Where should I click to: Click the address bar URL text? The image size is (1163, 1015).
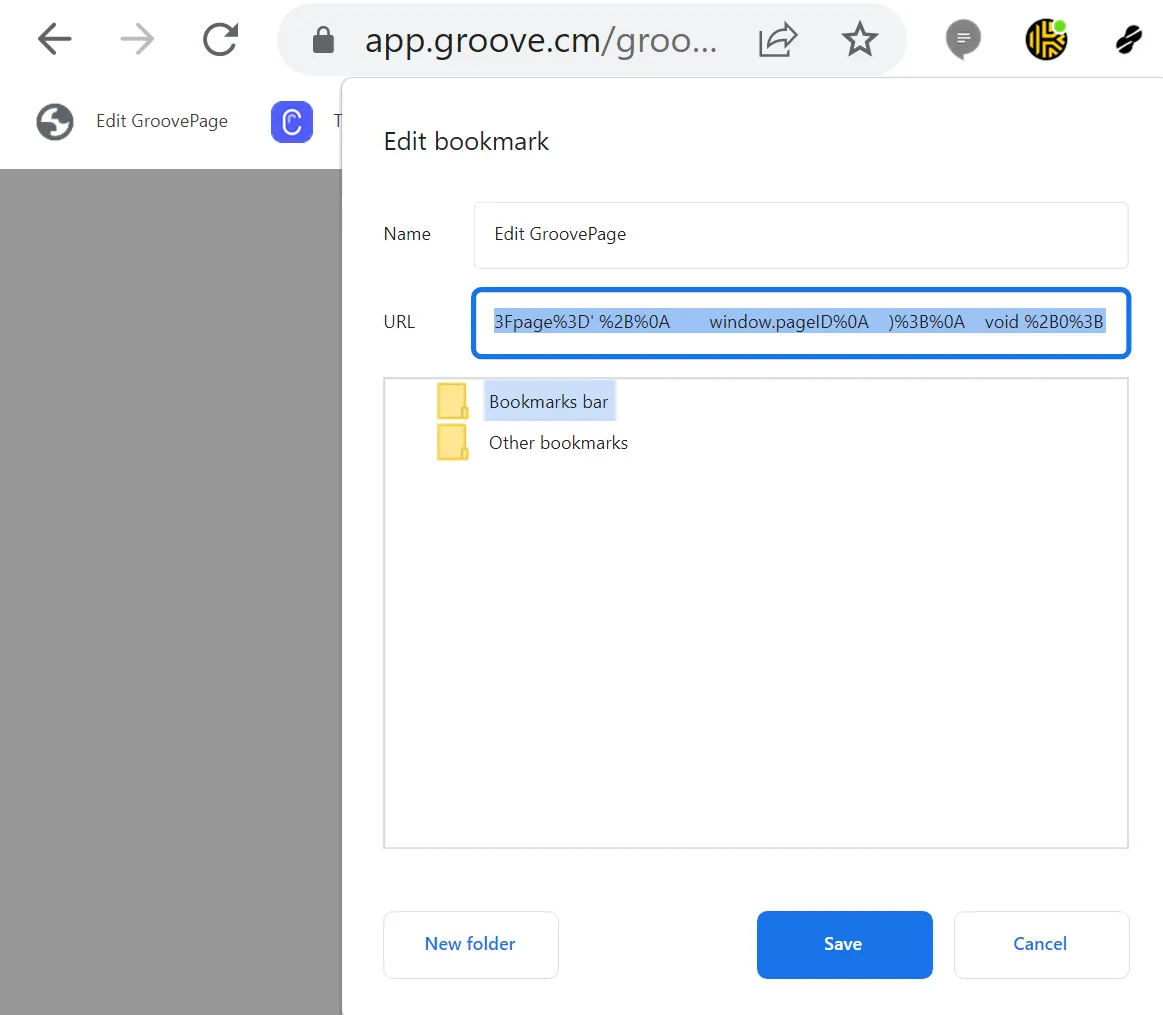(541, 40)
